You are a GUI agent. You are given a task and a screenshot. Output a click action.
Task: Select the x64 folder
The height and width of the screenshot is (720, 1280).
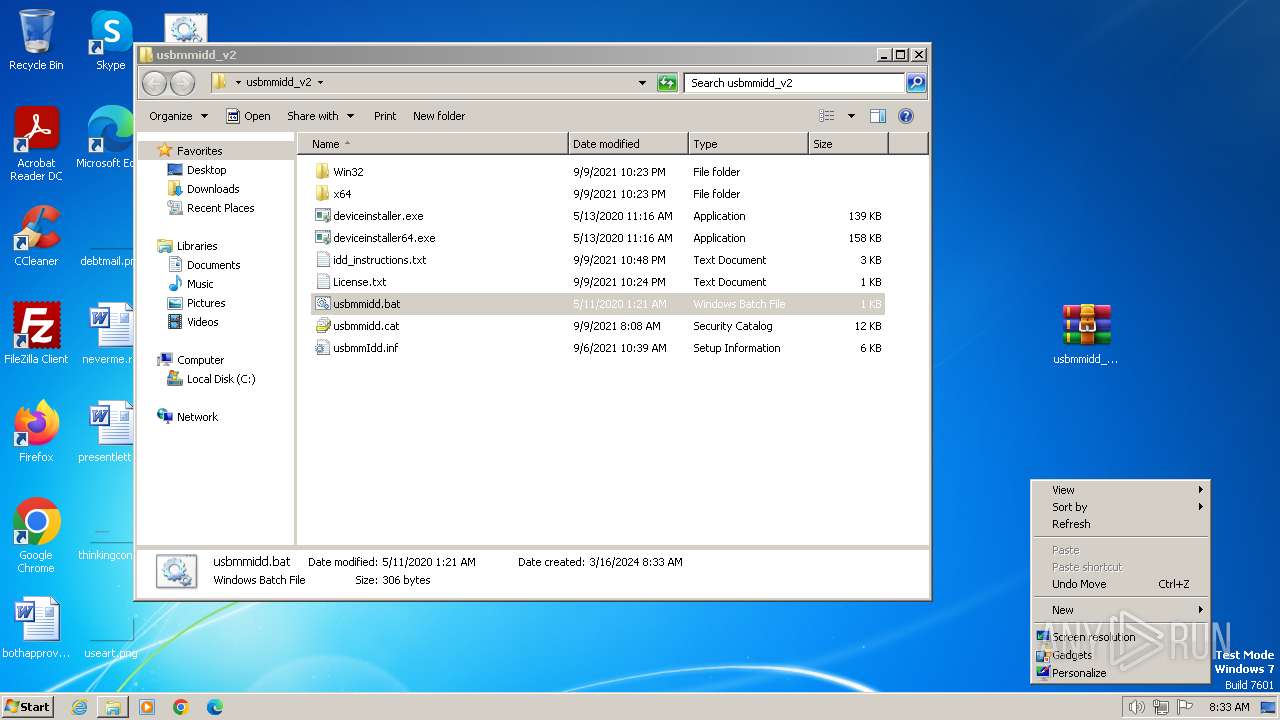pos(342,194)
